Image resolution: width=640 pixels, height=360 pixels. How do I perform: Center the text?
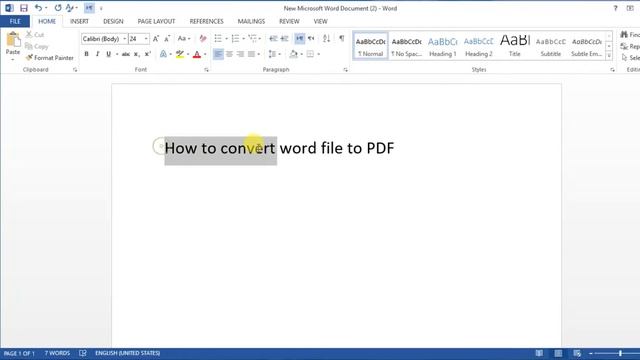(x=229, y=54)
